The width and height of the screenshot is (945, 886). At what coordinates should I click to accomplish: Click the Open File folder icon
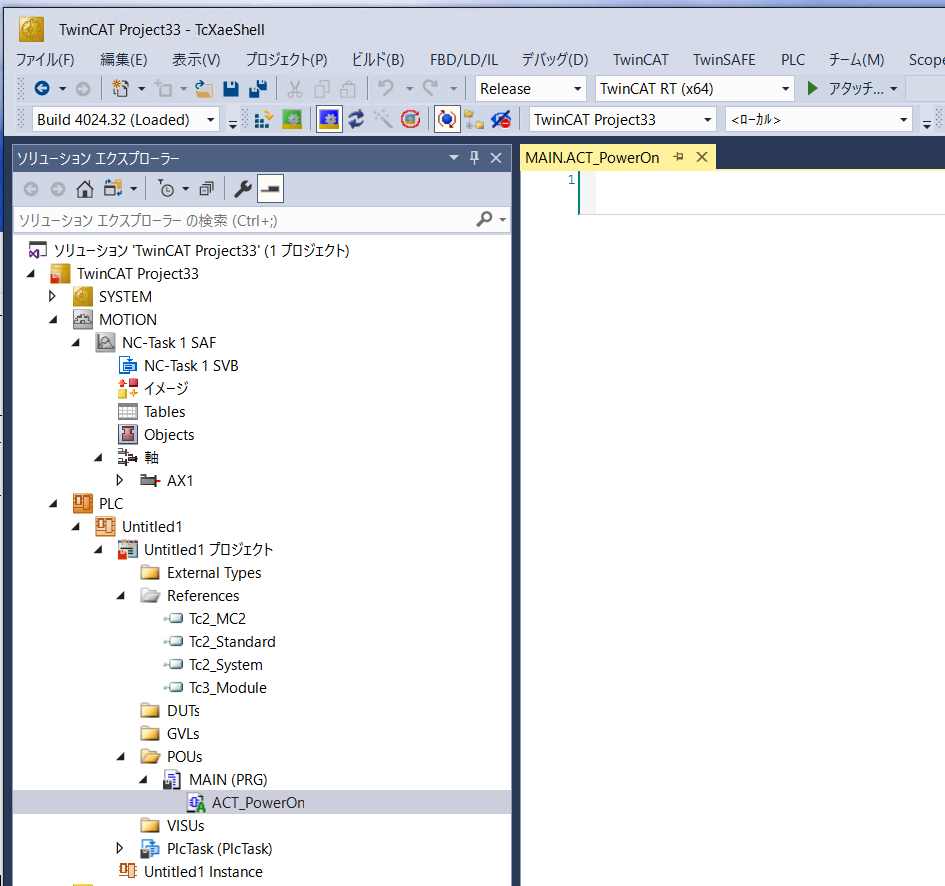[204, 89]
